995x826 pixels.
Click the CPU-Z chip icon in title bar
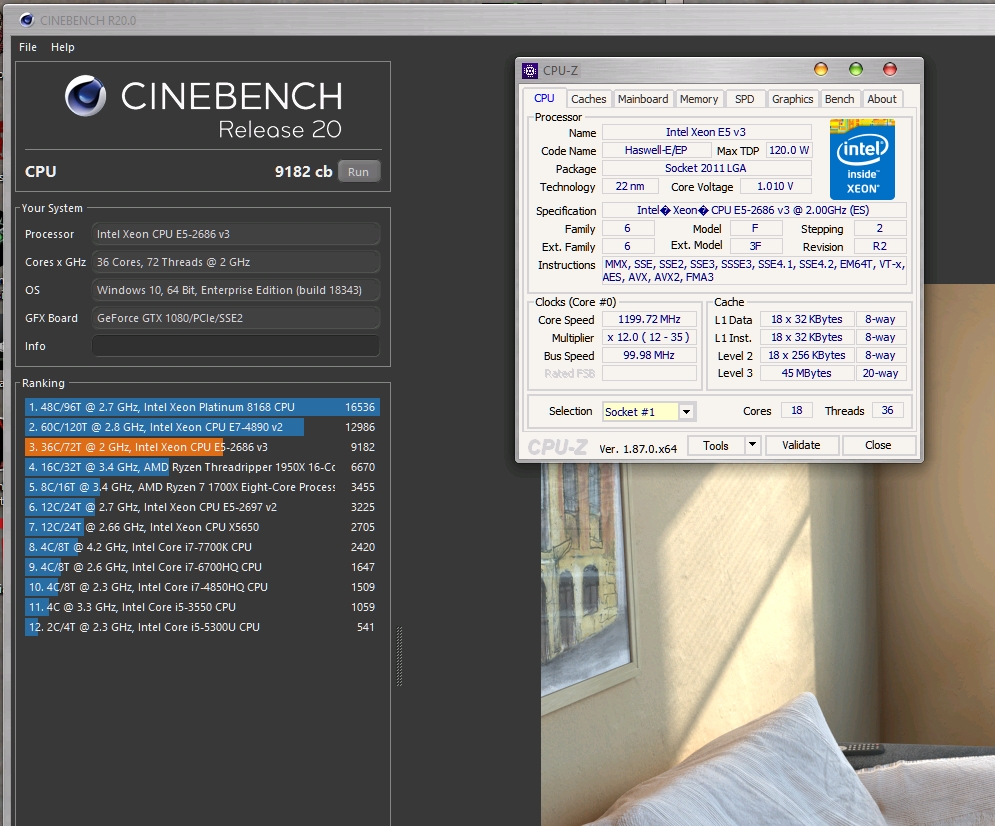[x=530, y=70]
